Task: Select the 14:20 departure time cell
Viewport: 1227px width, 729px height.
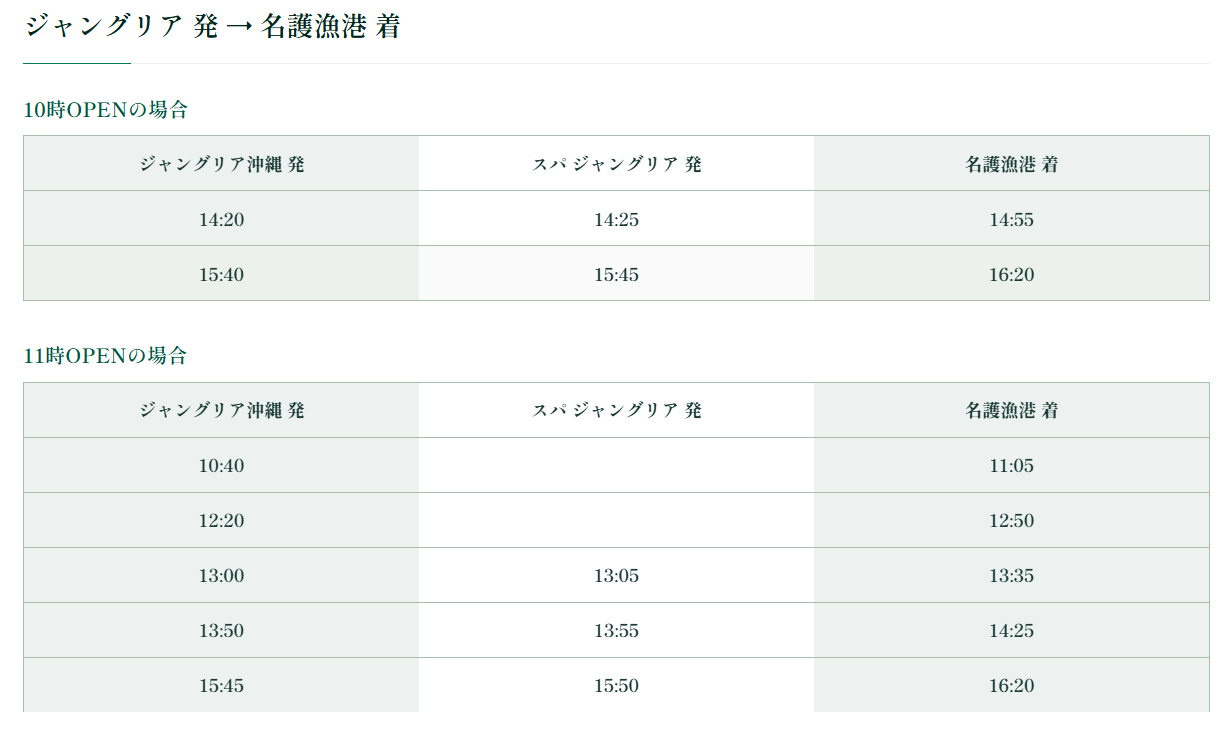Action: pos(221,220)
